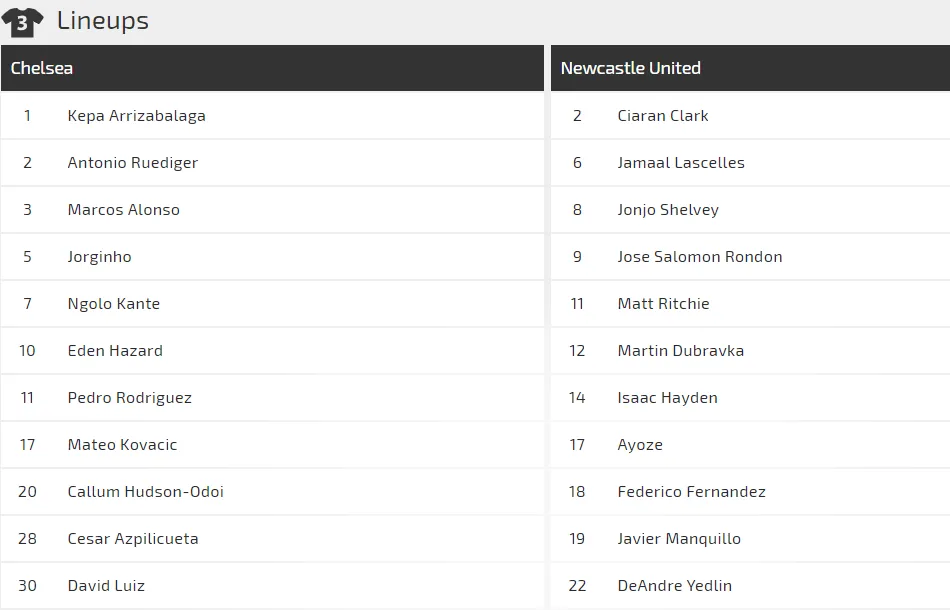Select the Chelsea team header

coord(42,68)
